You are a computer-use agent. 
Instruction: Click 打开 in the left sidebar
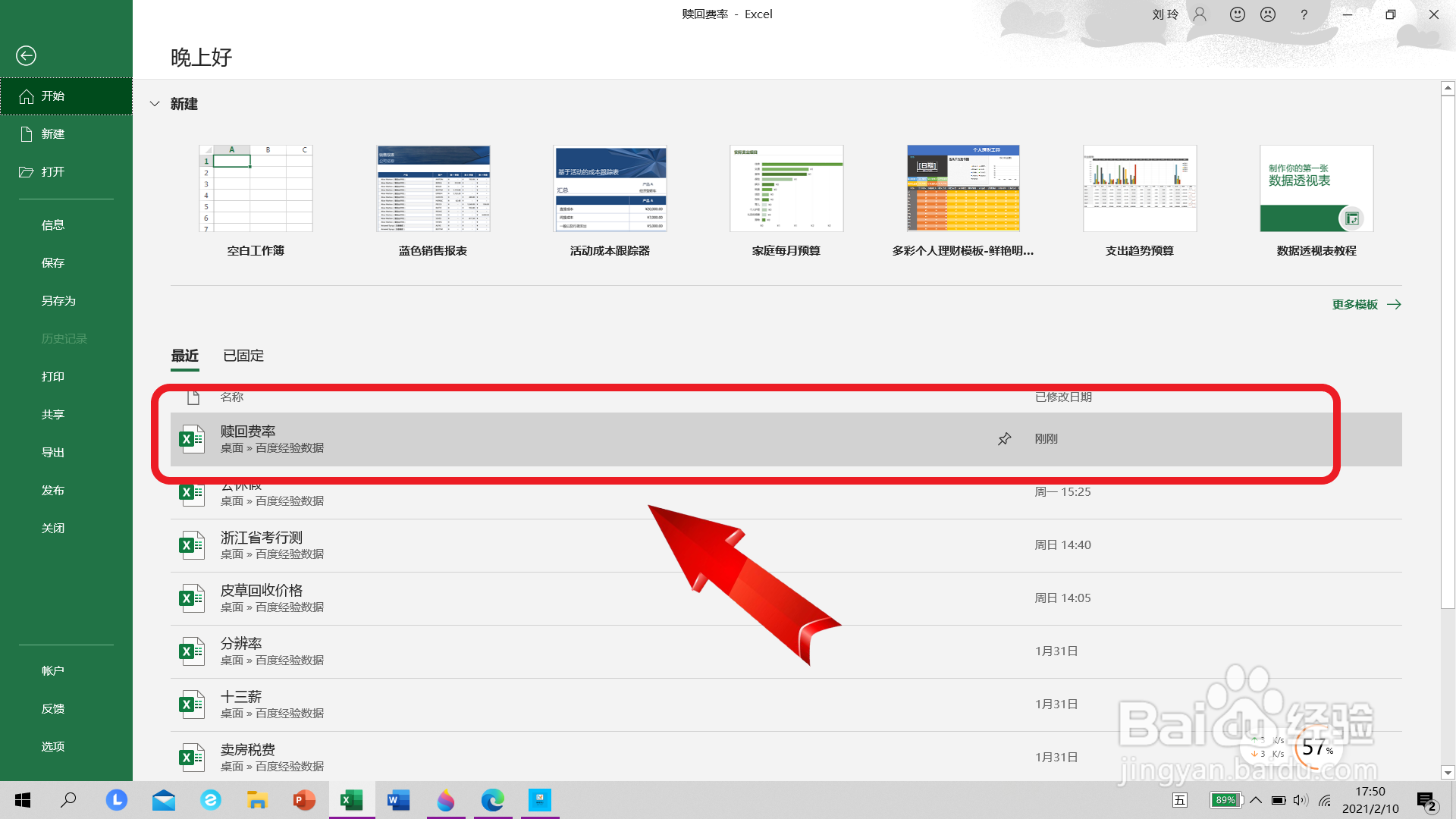click(x=52, y=172)
